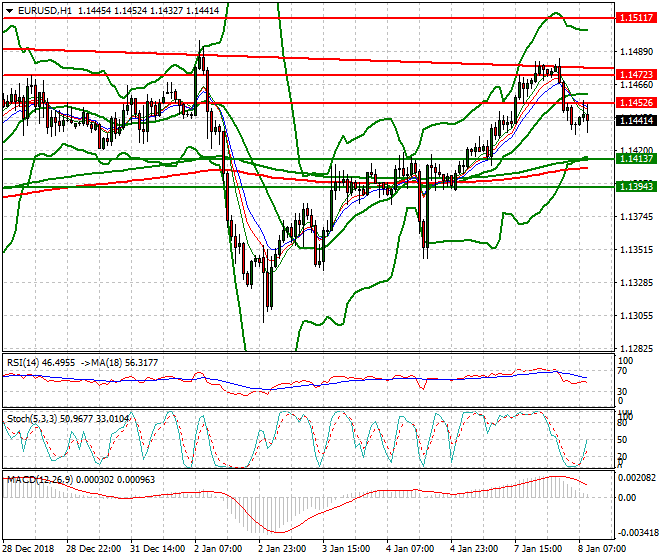The width and height of the screenshot is (660, 560).
Task: Click the 1.13285 price axis value
Action: (x=636, y=283)
